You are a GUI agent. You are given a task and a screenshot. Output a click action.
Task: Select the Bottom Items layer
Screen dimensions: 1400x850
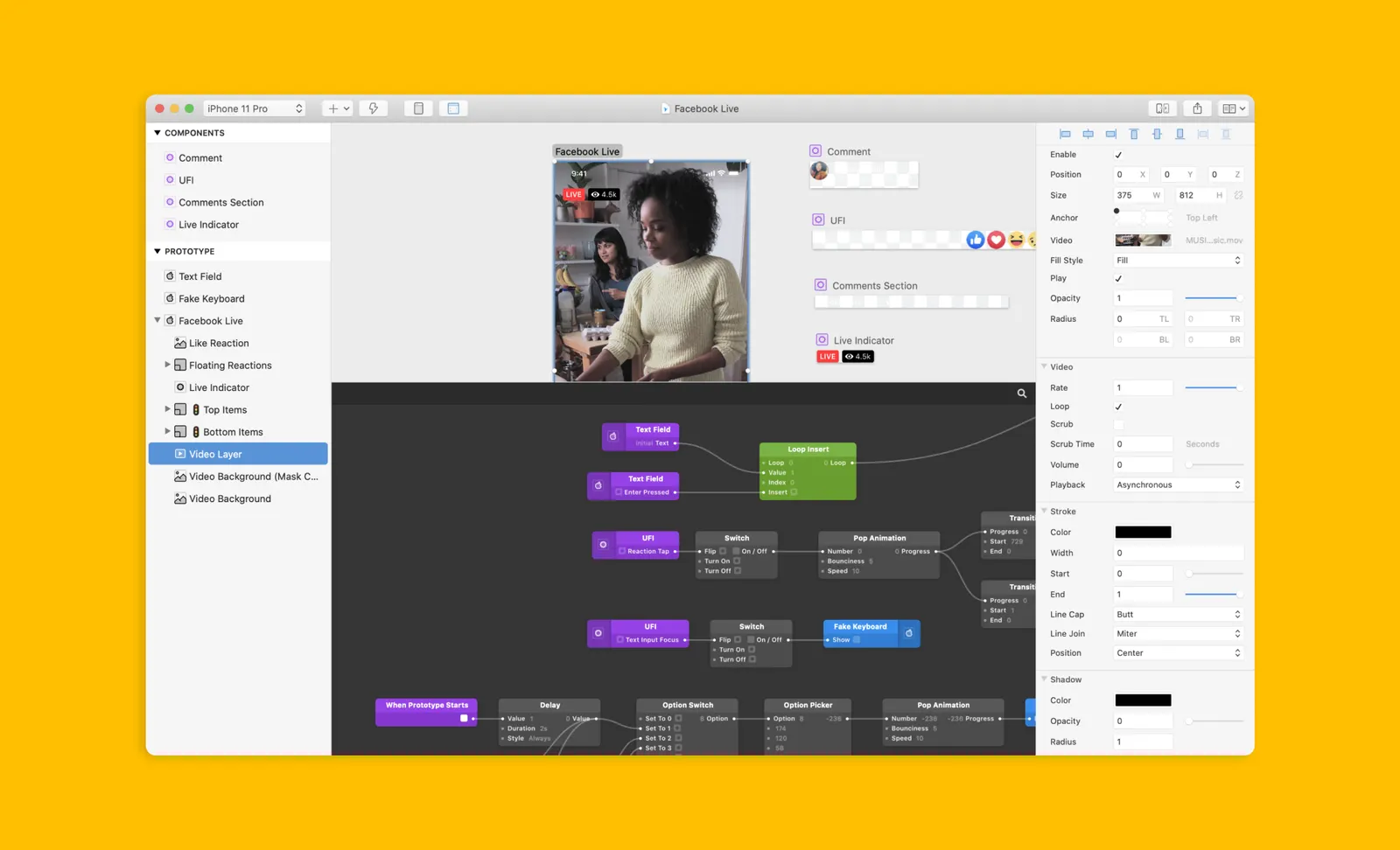click(x=238, y=432)
